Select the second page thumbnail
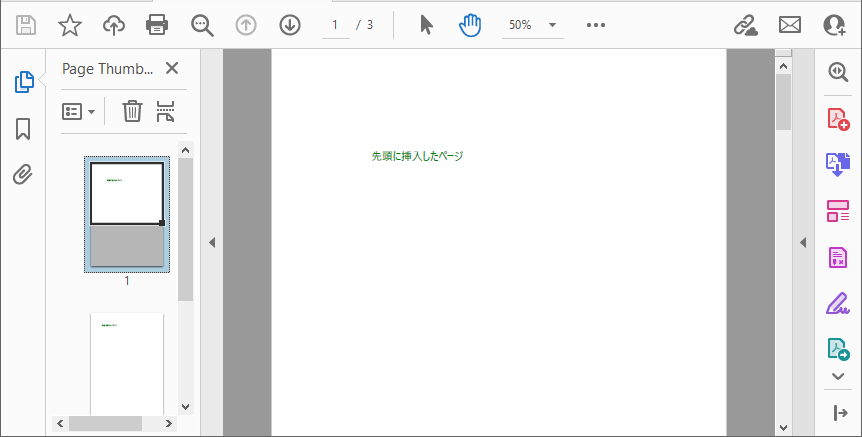The width and height of the screenshot is (862, 437). pyautogui.click(x=127, y=363)
